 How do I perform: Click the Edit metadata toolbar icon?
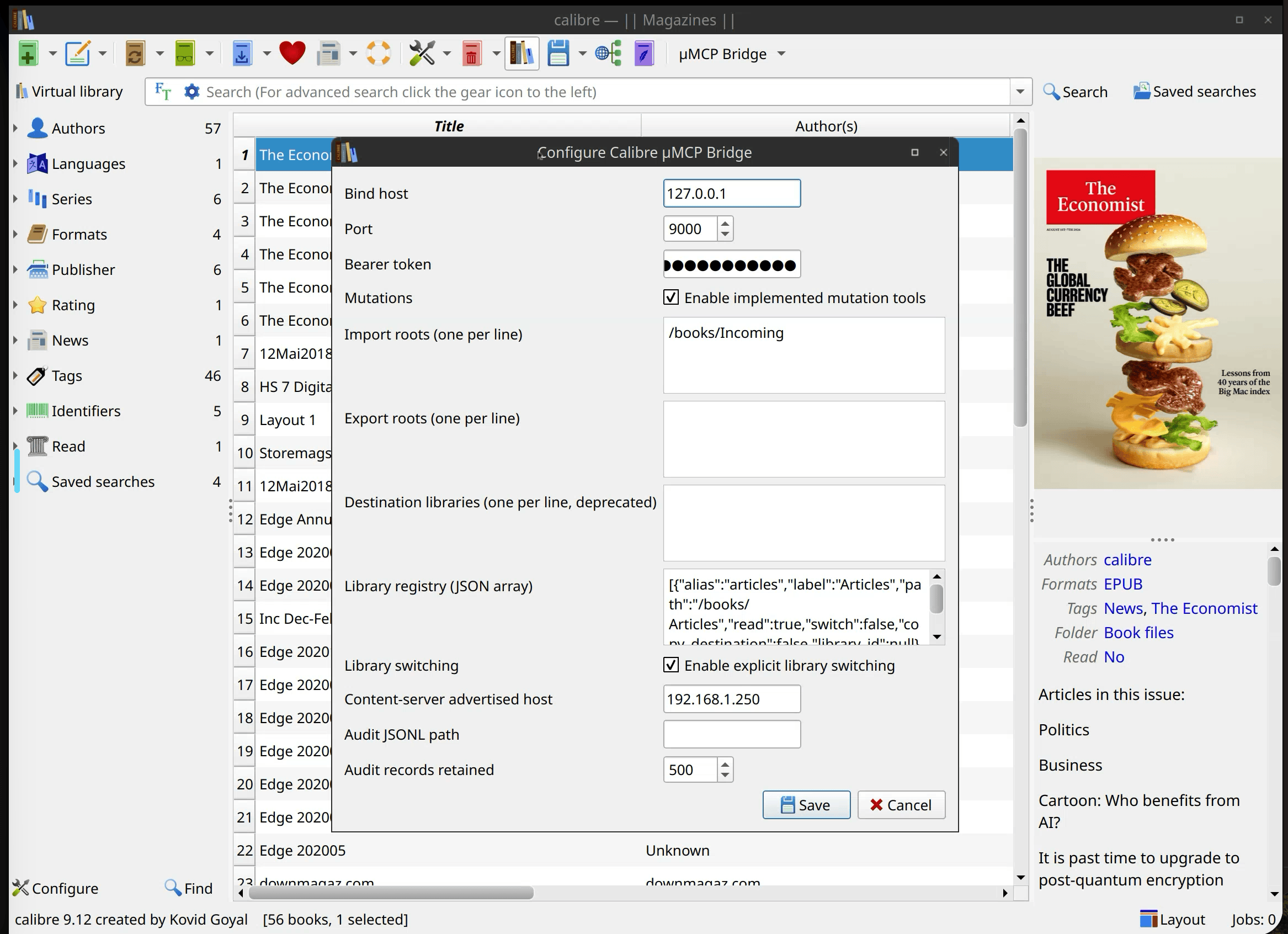[77, 54]
